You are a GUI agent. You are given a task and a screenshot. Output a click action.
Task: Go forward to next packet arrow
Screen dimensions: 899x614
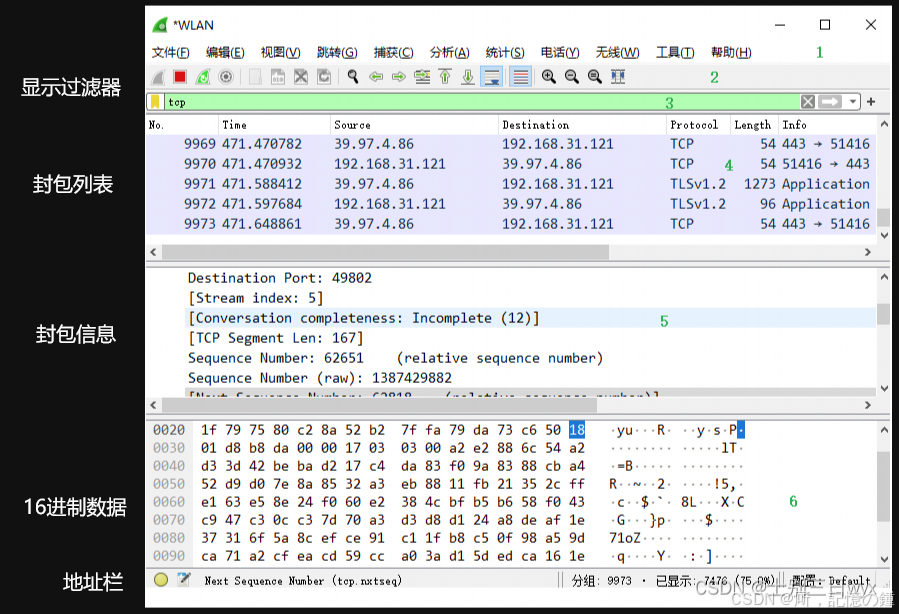click(x=399, y=77)
